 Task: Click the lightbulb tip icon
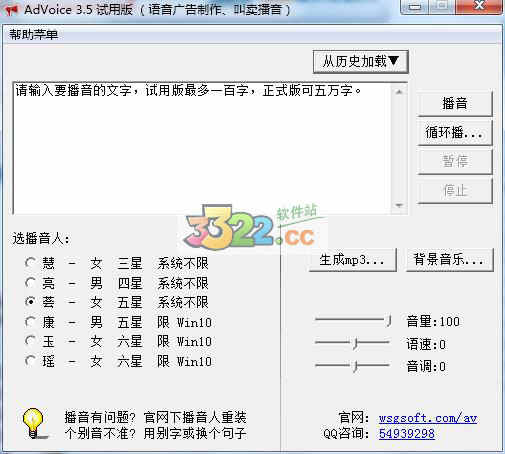coord(33,423)
